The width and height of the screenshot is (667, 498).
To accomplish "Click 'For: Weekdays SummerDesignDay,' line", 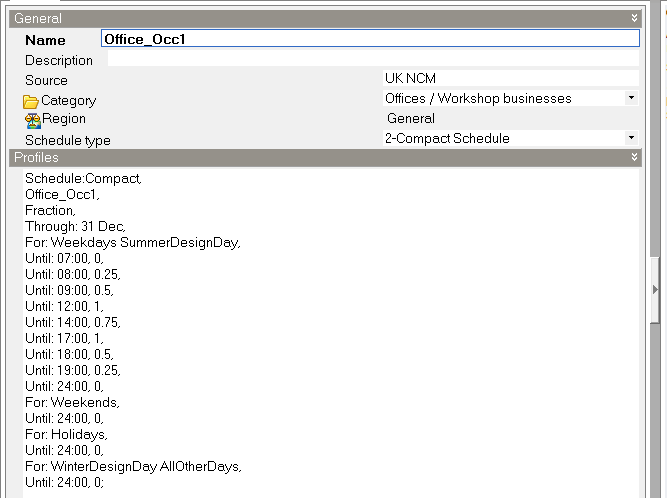I will (133, 242).
